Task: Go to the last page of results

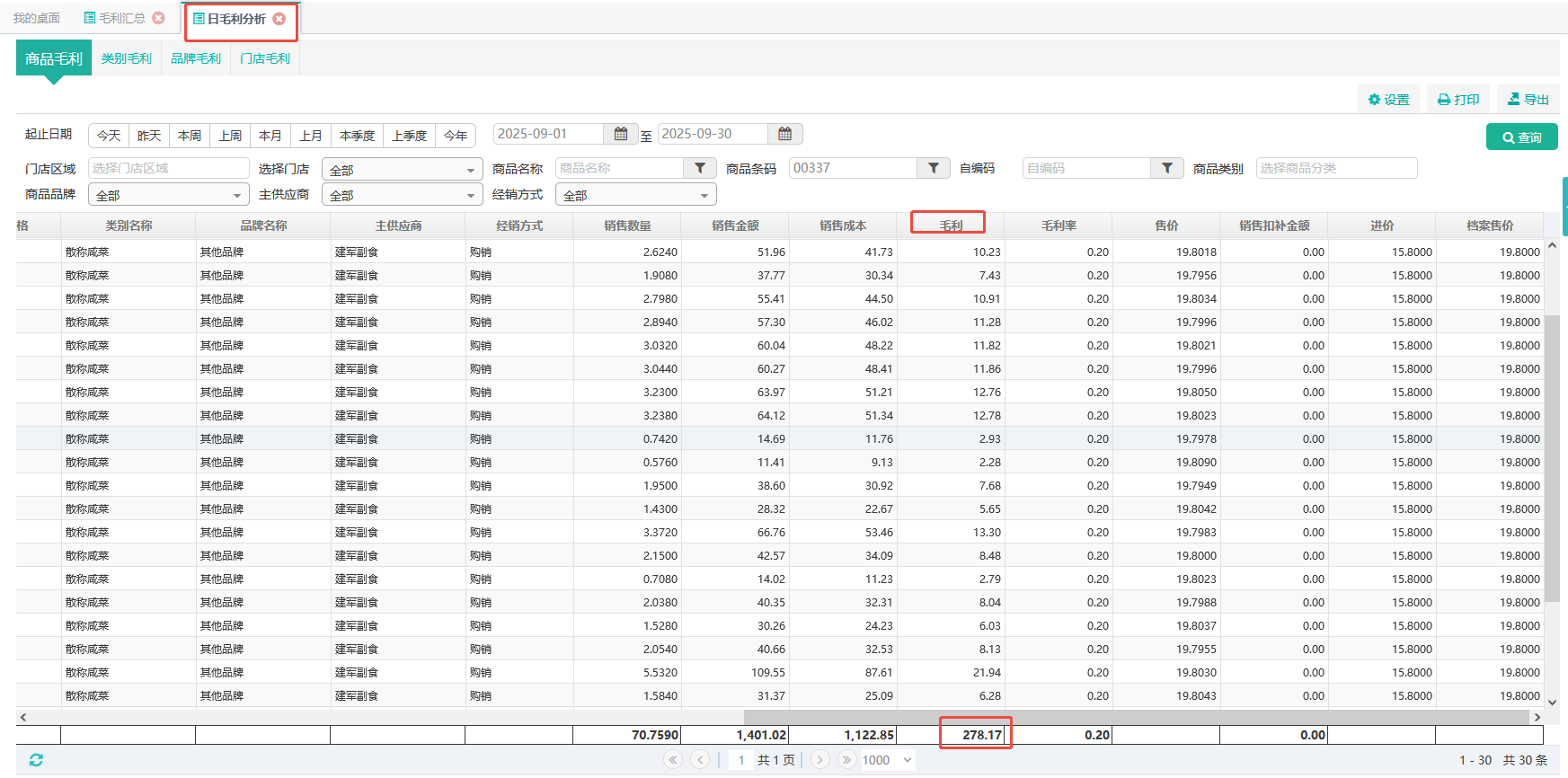Action: pos(846,760)
